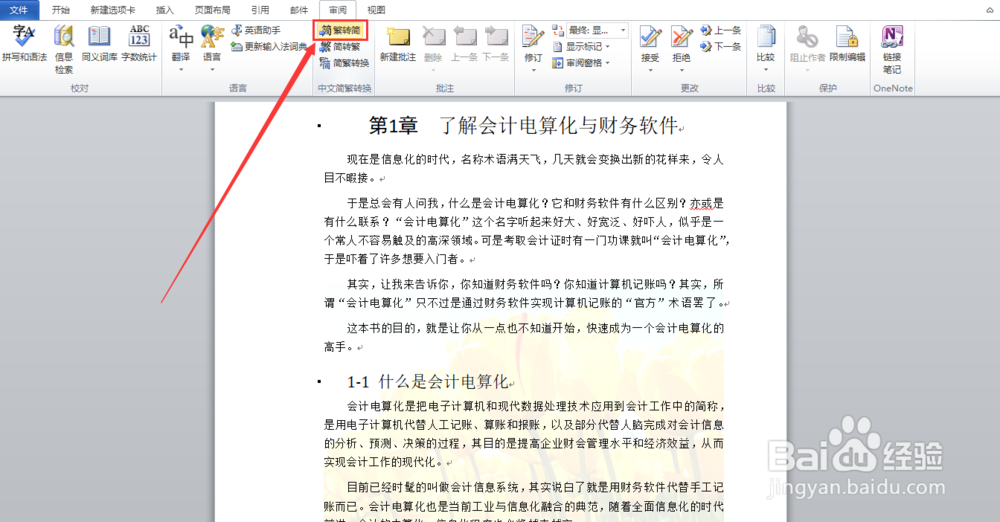The image size is (1000, 522).
Task: Expand Accept (接受) dropdown arrow
Action: [x=650, y=69]
